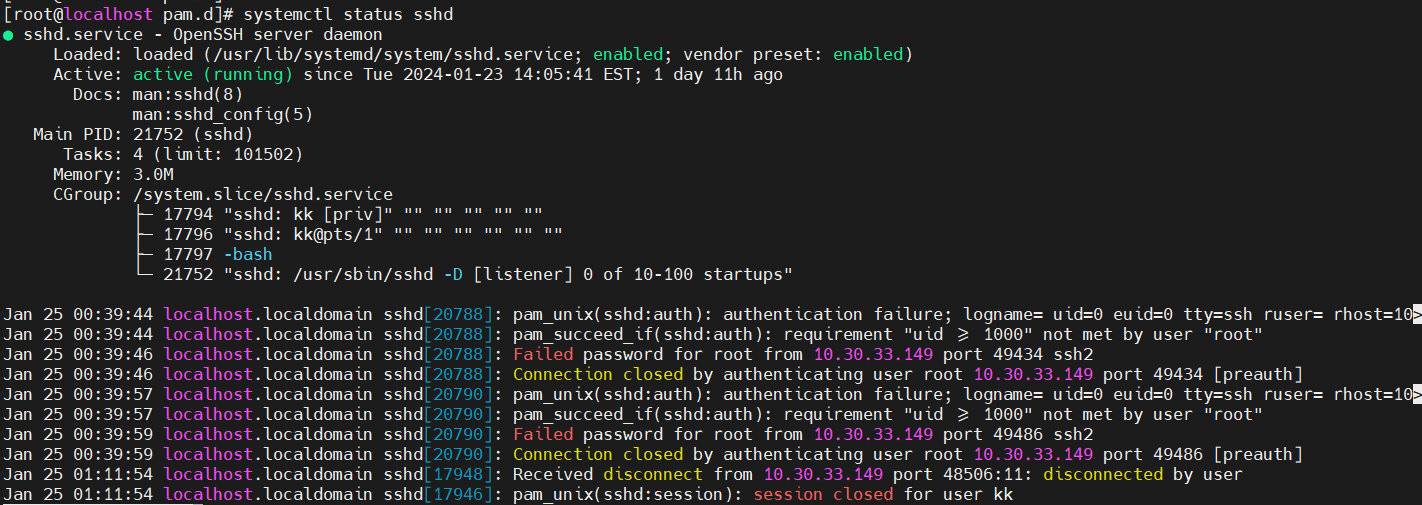
Task: Click the green active status dot
Action: tap(8, 35)
